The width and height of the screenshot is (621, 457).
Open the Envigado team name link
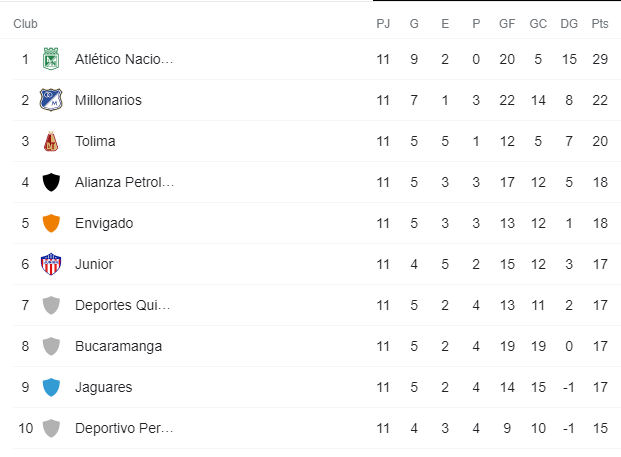(104, 223)
